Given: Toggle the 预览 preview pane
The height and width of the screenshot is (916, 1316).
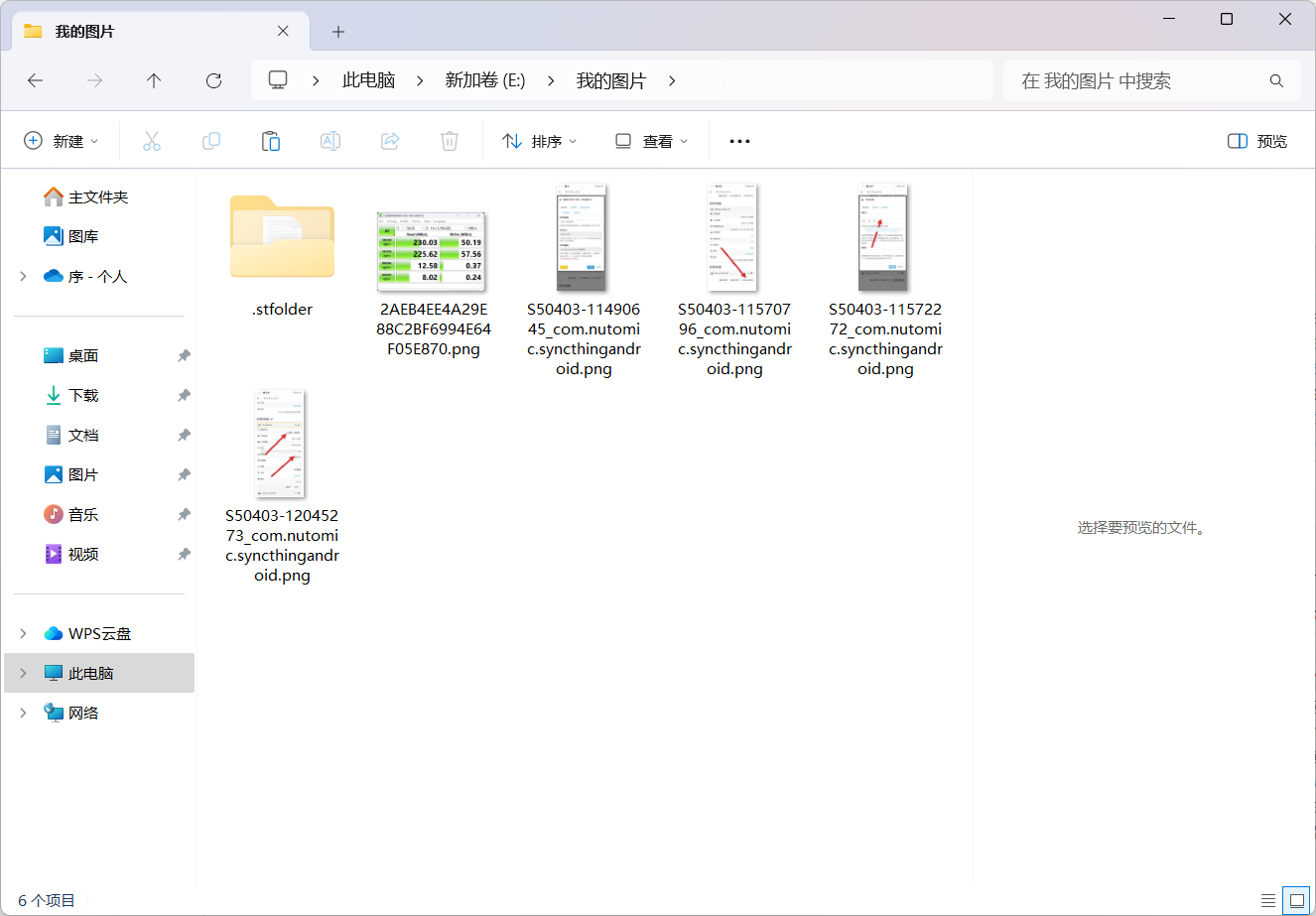Looking at the screenshot, I should tap(1257, 141).
